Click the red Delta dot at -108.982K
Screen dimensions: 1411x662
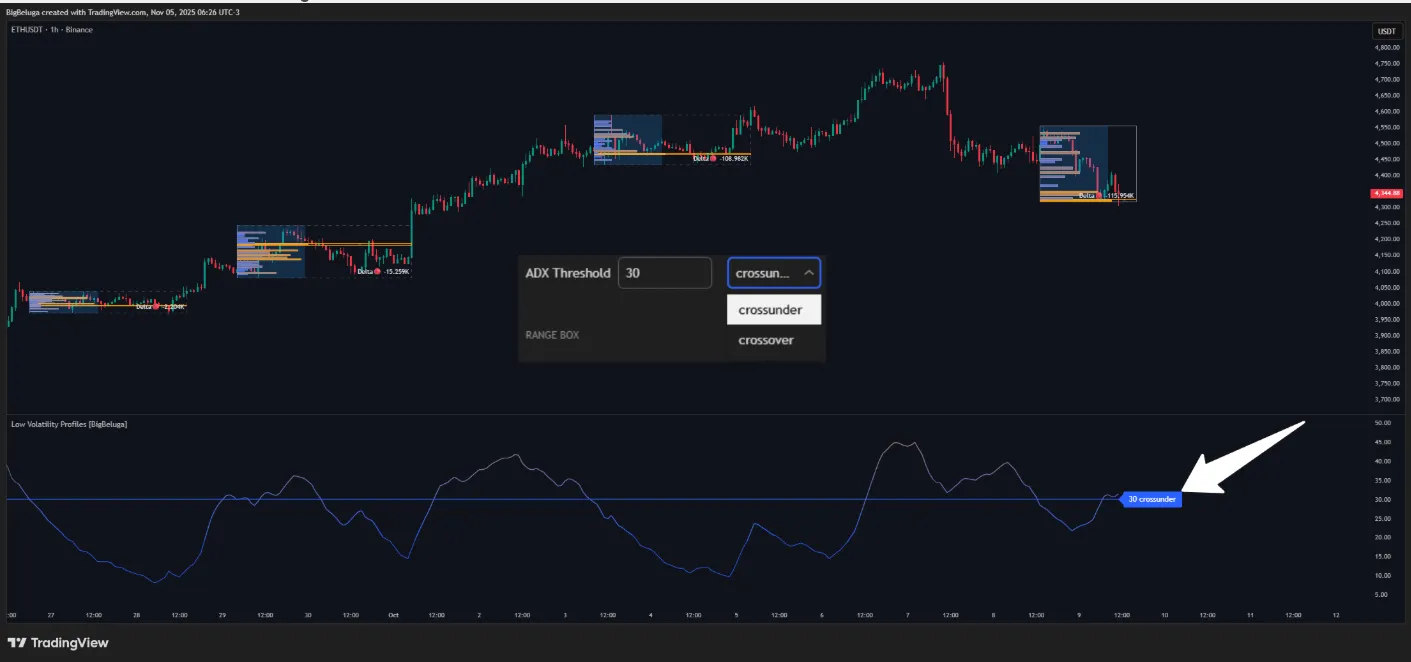pyautogui.click(x=713, y=158)
